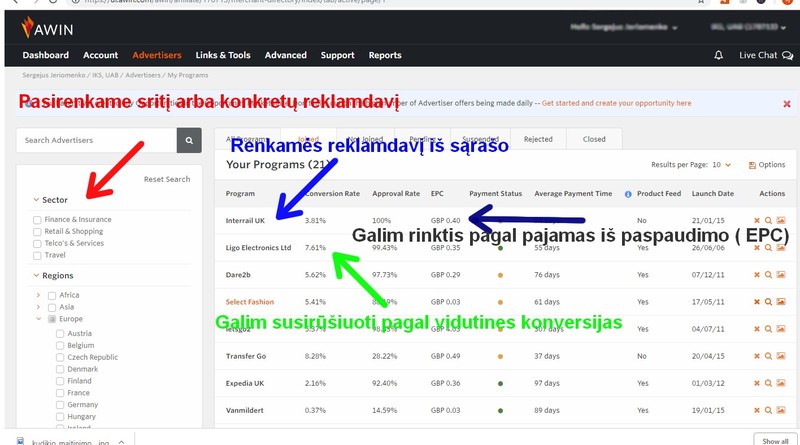Open the Select Fashion program link
Image resolution: width=800 pixels, height=445 pixels.
(x=250, y=302)
